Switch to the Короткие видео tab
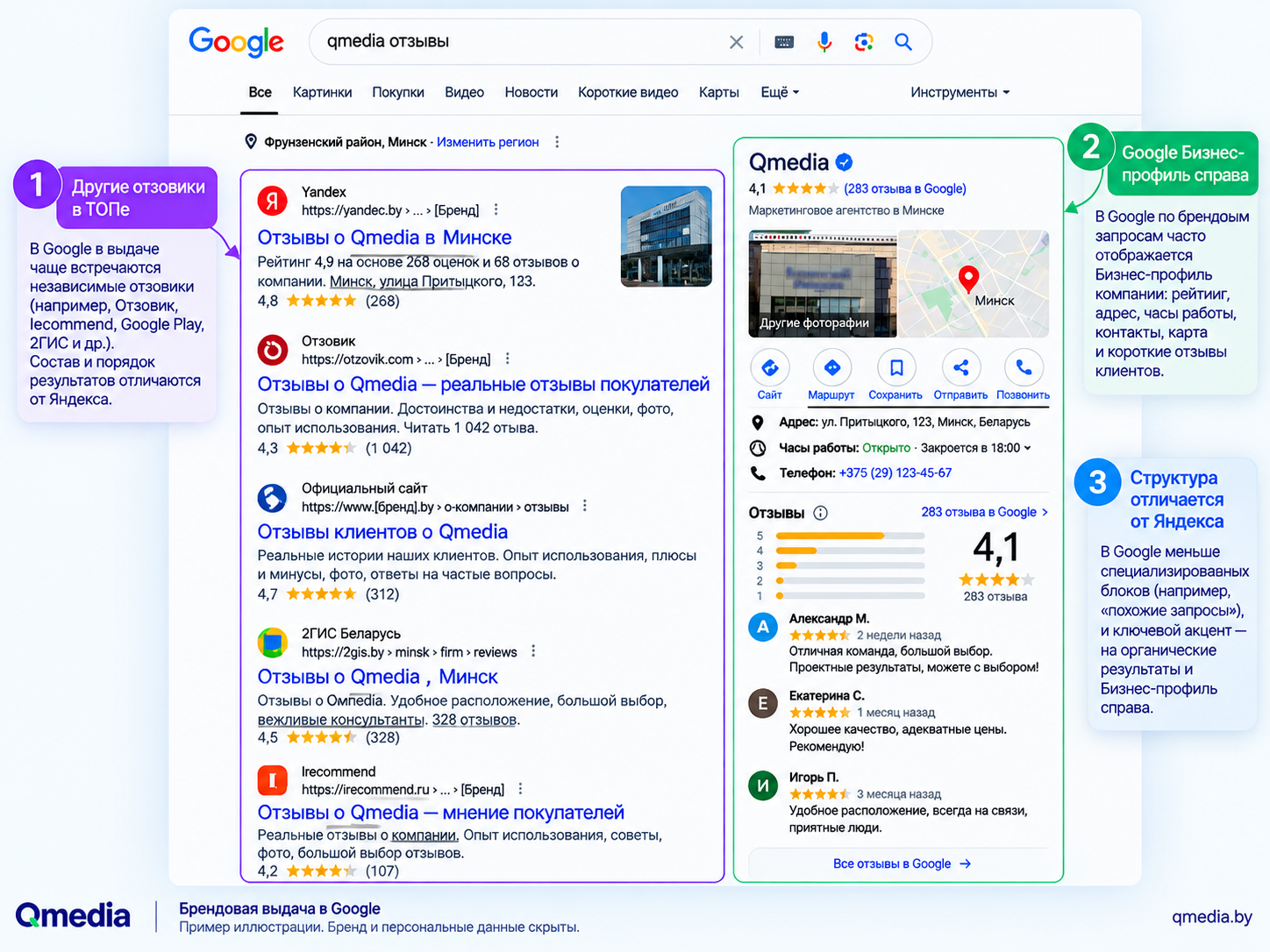Viewport: 1270px width, 952px height. tap(628, 92)
